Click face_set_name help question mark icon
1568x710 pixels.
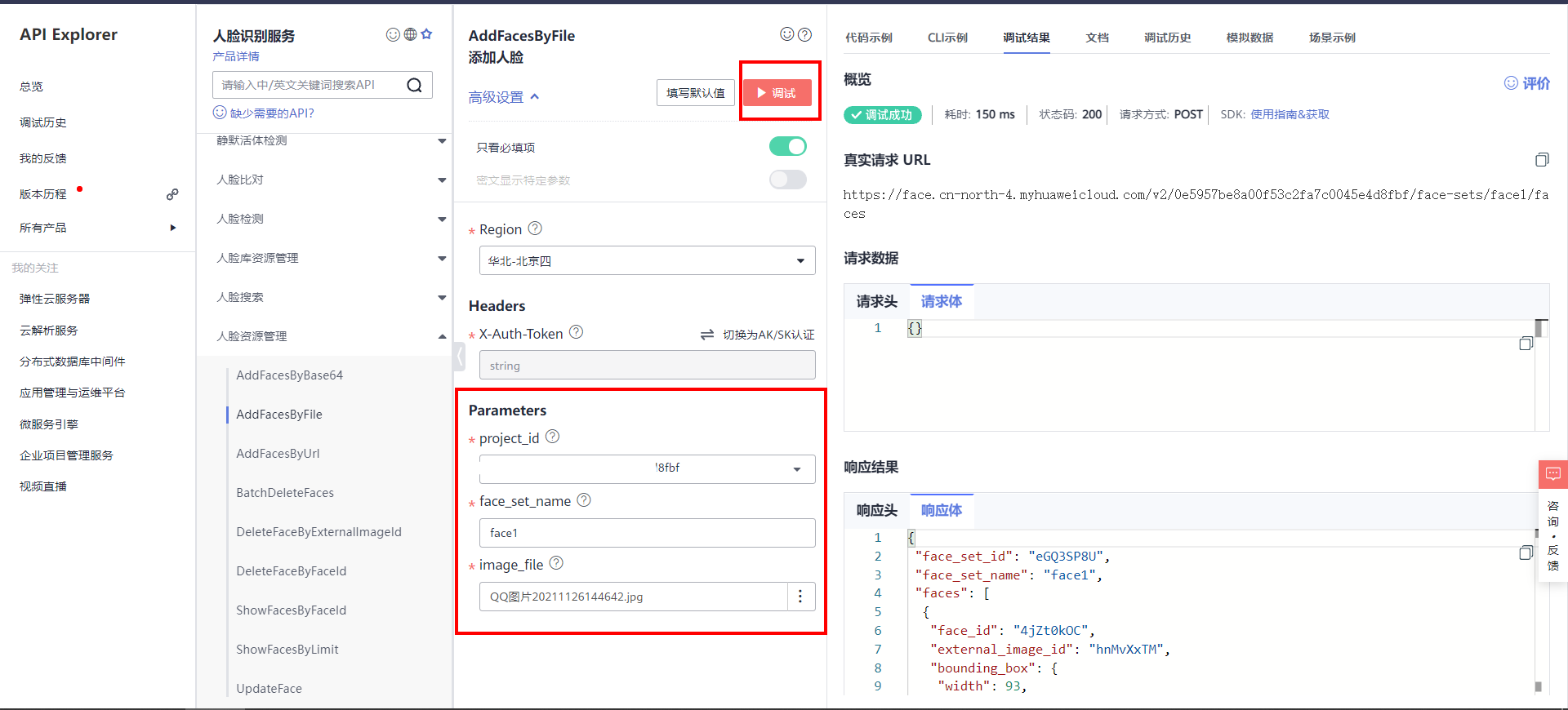pos(584,500)
